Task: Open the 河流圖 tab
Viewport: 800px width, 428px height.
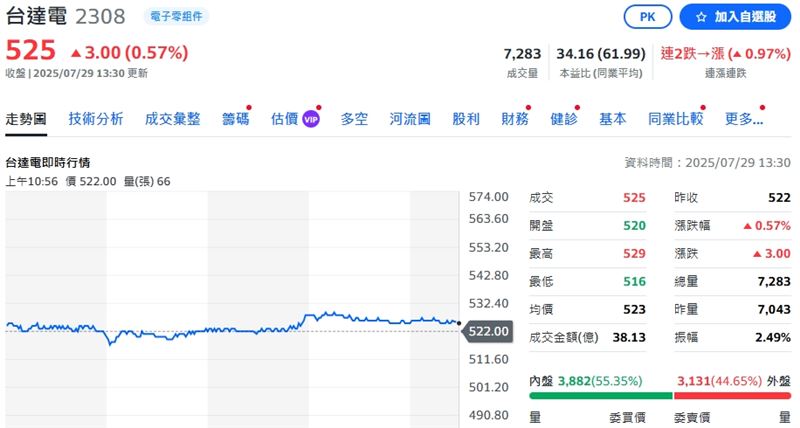Action: coord(410,119)
